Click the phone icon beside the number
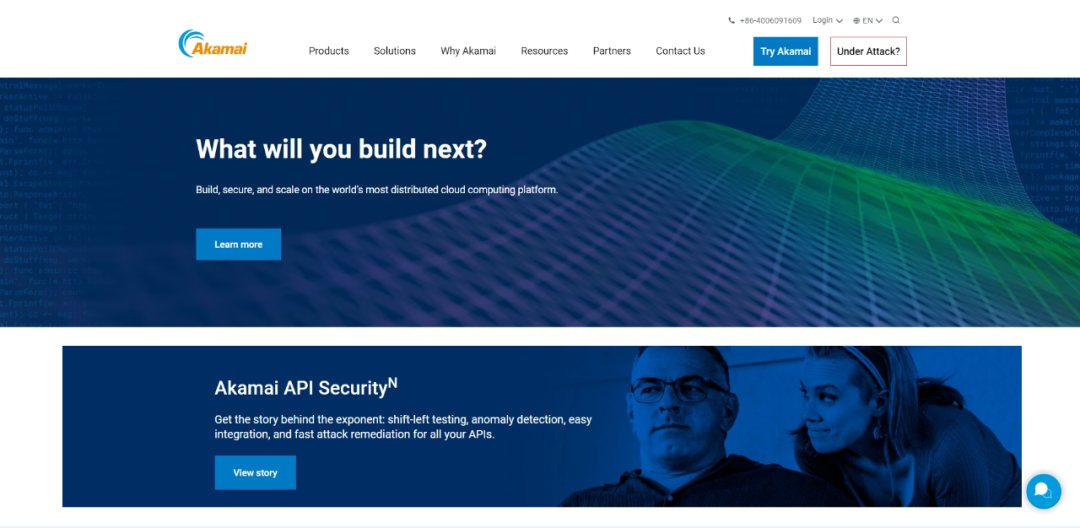The width and height of the screenshot is (1080, 528). point(732,20)
